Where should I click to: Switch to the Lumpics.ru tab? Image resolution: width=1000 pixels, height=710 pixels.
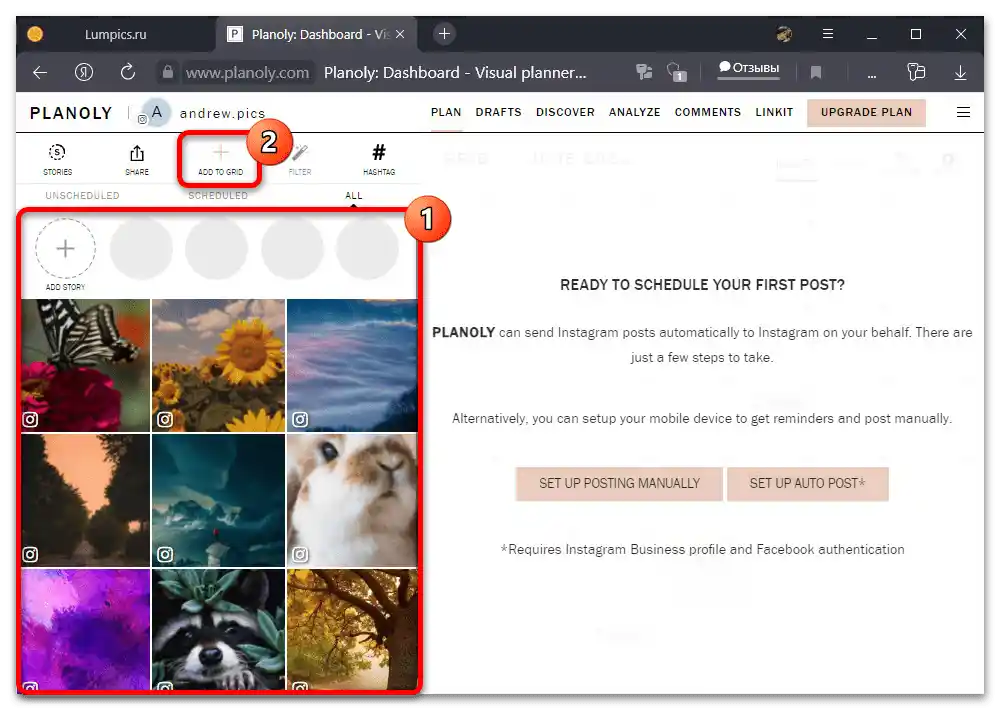click(x=115, y=34)
